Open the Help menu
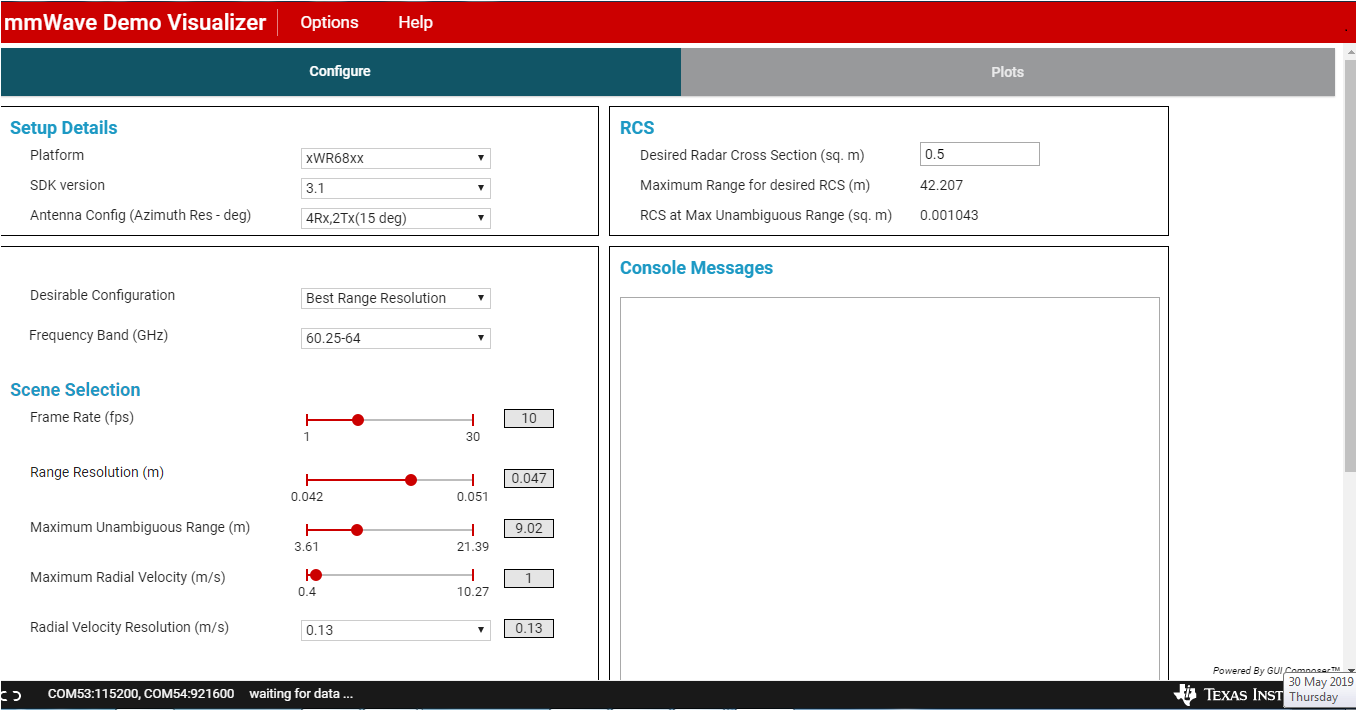Image resolution: width=1362 pixels, height=712 pixels. pos(415,21)
